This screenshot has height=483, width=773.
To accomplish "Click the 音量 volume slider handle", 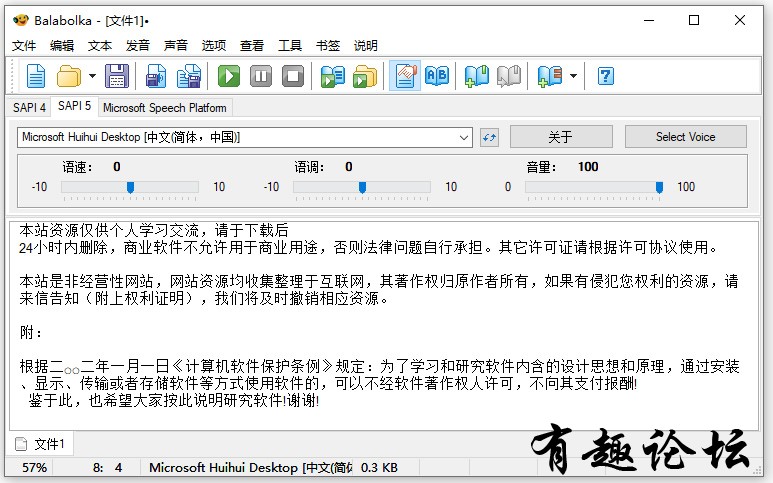I will click(x=659, y=187).
